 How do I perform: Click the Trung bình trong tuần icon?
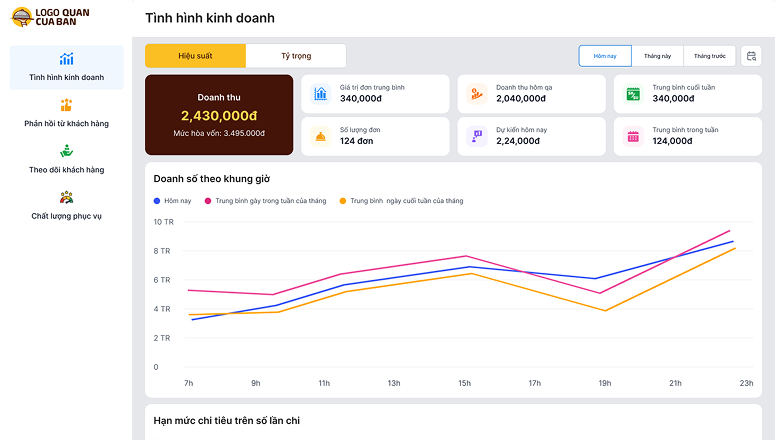click(x=633, y=136)
